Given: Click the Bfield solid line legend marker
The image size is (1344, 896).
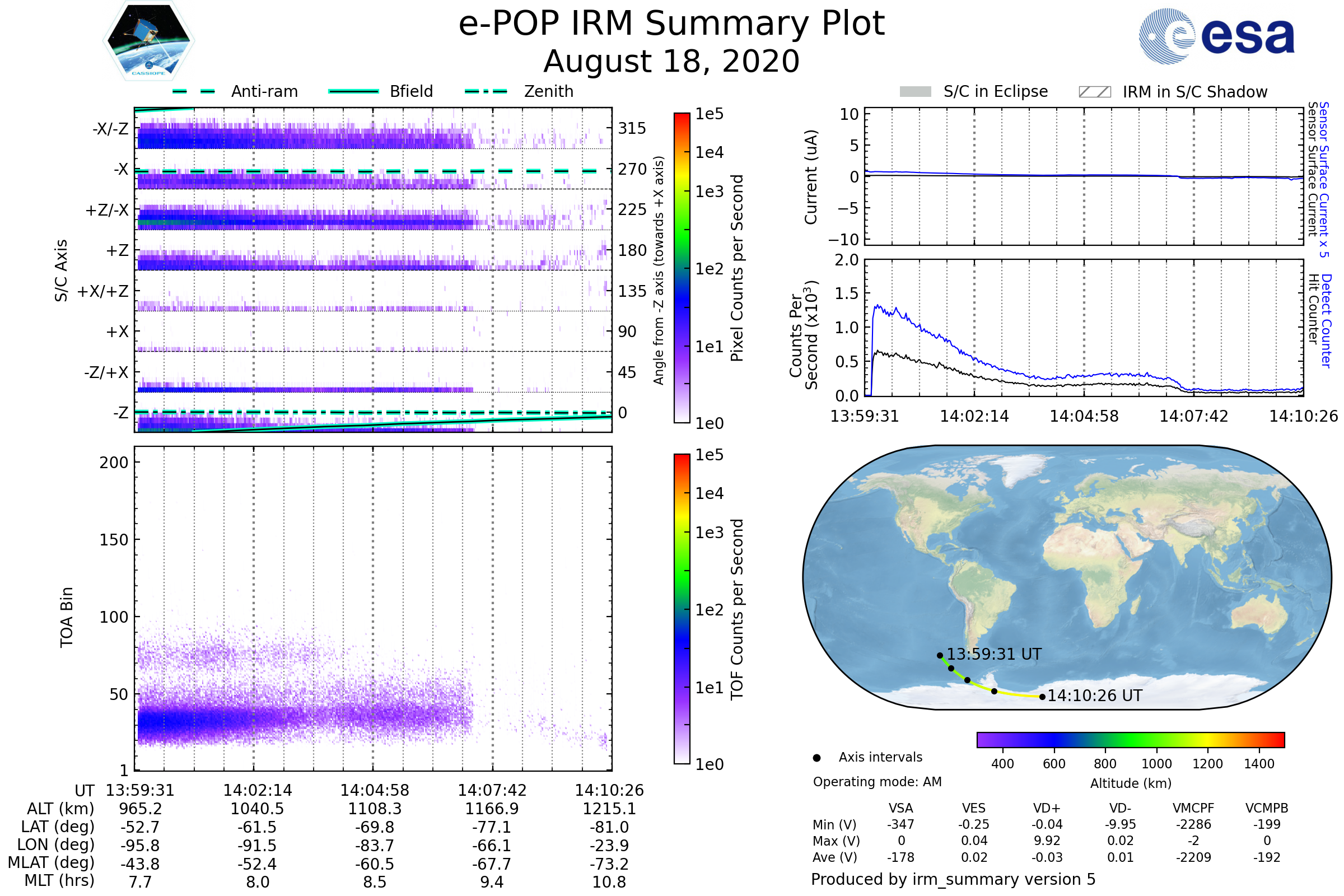Looking at the screenshot, I should point(353,91).
